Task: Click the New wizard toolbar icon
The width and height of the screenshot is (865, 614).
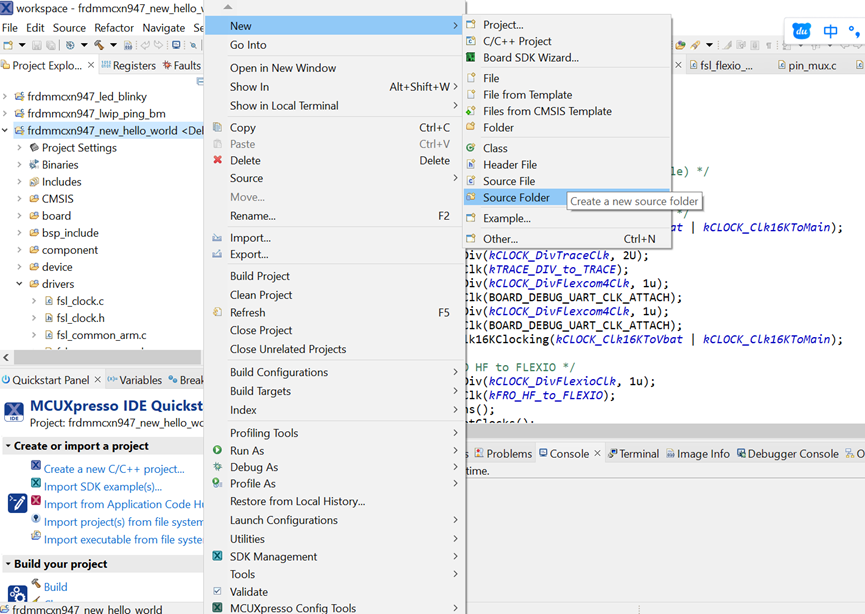Action: [x=9, y=45]
